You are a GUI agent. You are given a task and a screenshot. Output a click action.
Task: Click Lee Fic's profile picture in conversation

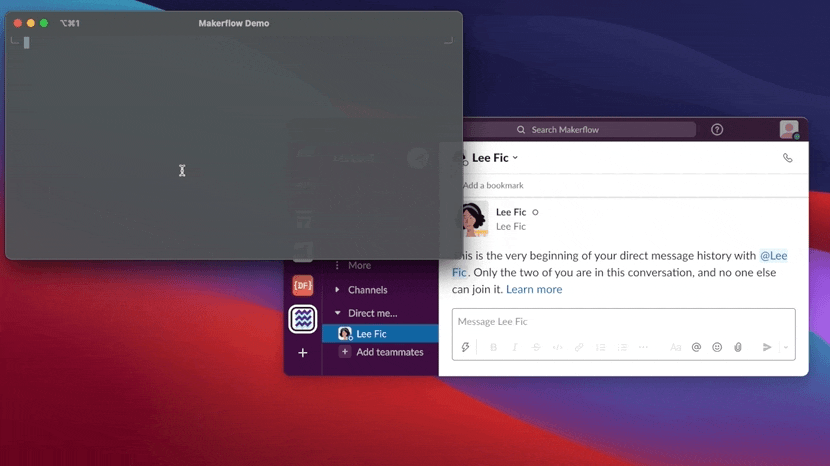point(473,219)
